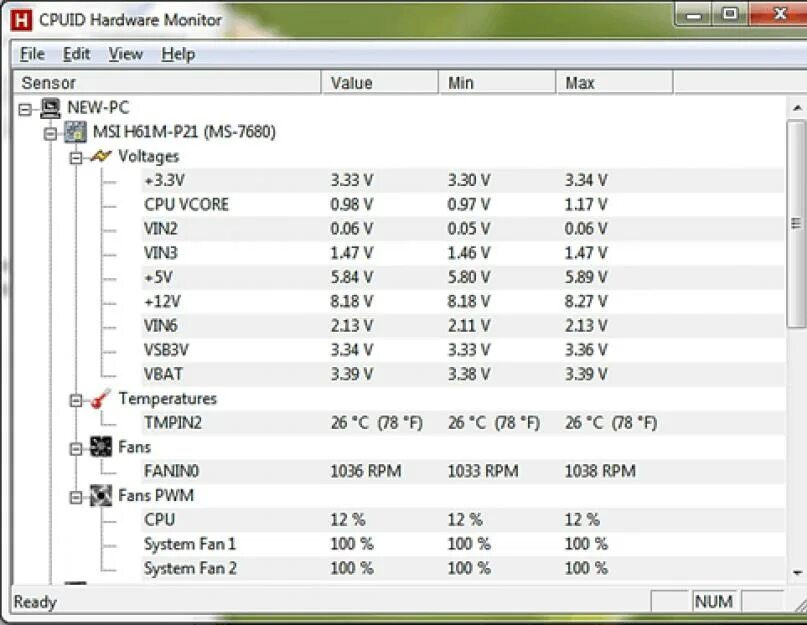Screen dimensions: 807x625
Task: Select the VIN2 sensor row
Action: 462,229
